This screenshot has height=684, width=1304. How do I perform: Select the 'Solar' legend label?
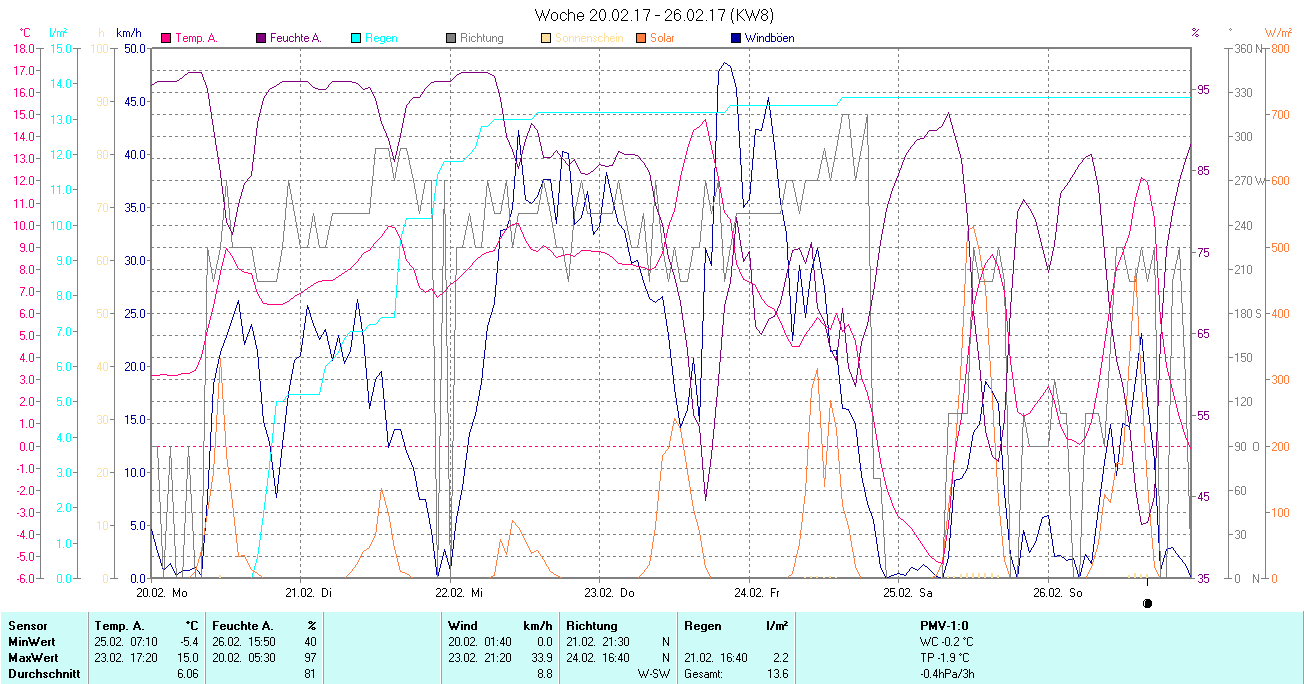coord(662,38)
